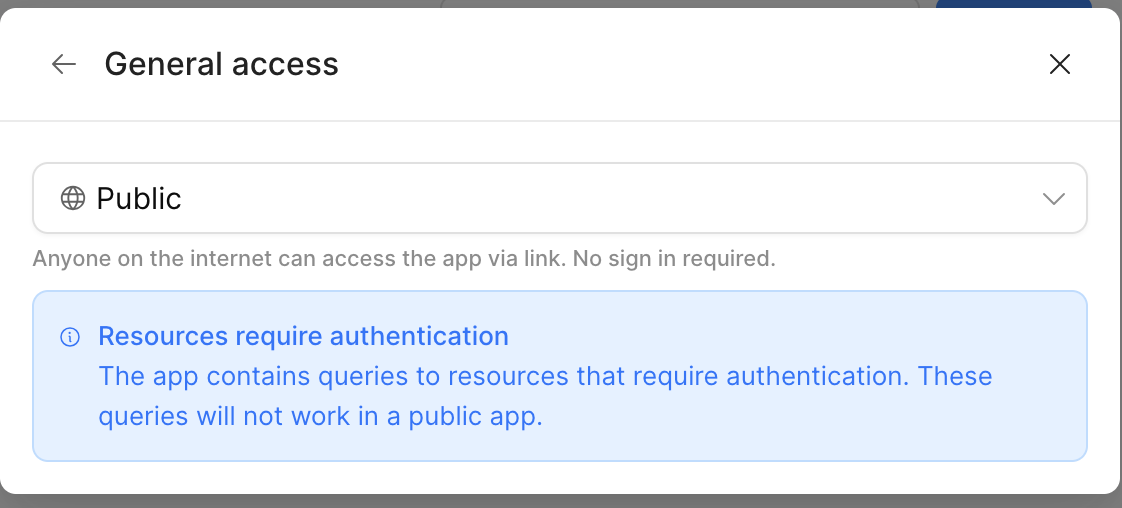
Task: Expand the access dropdown chevron
Action: (1053, 199)
